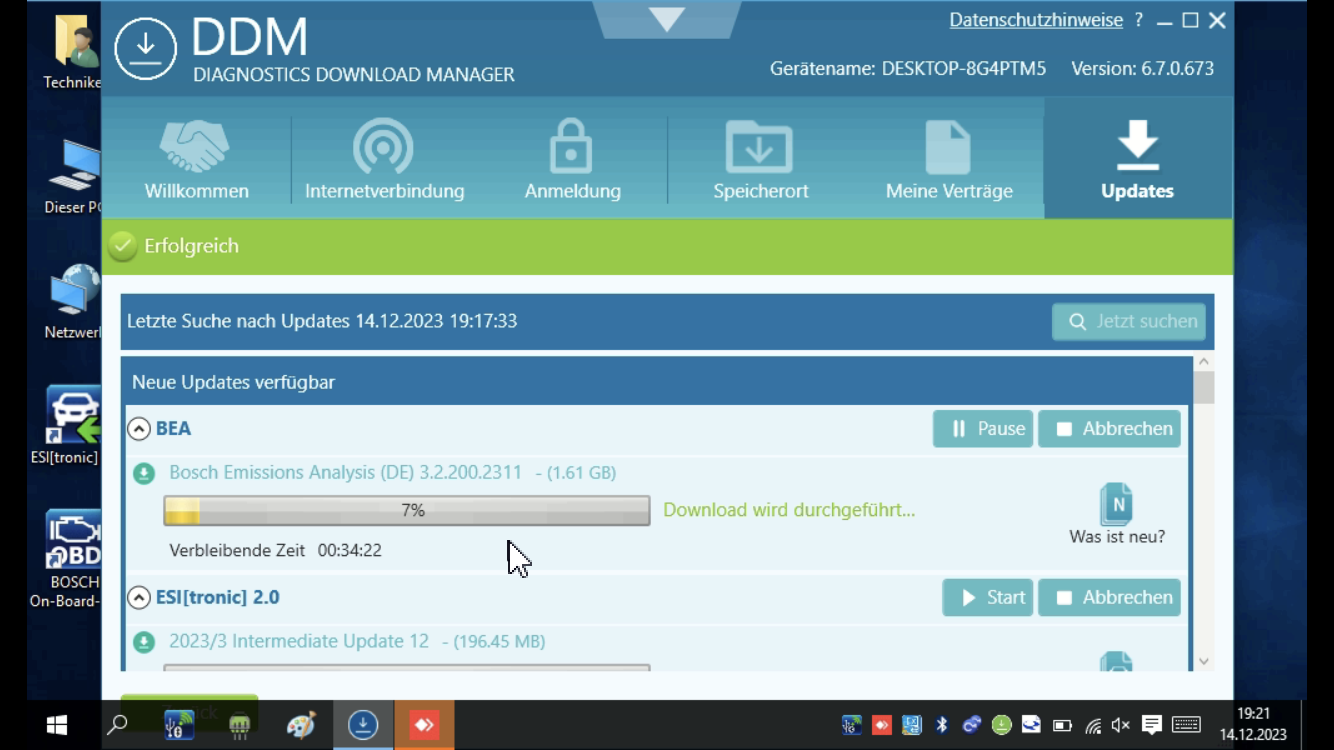Pause the BEA download
Image resolution: width=1334 pixels, height=750 pixels.
coord(983,429)
